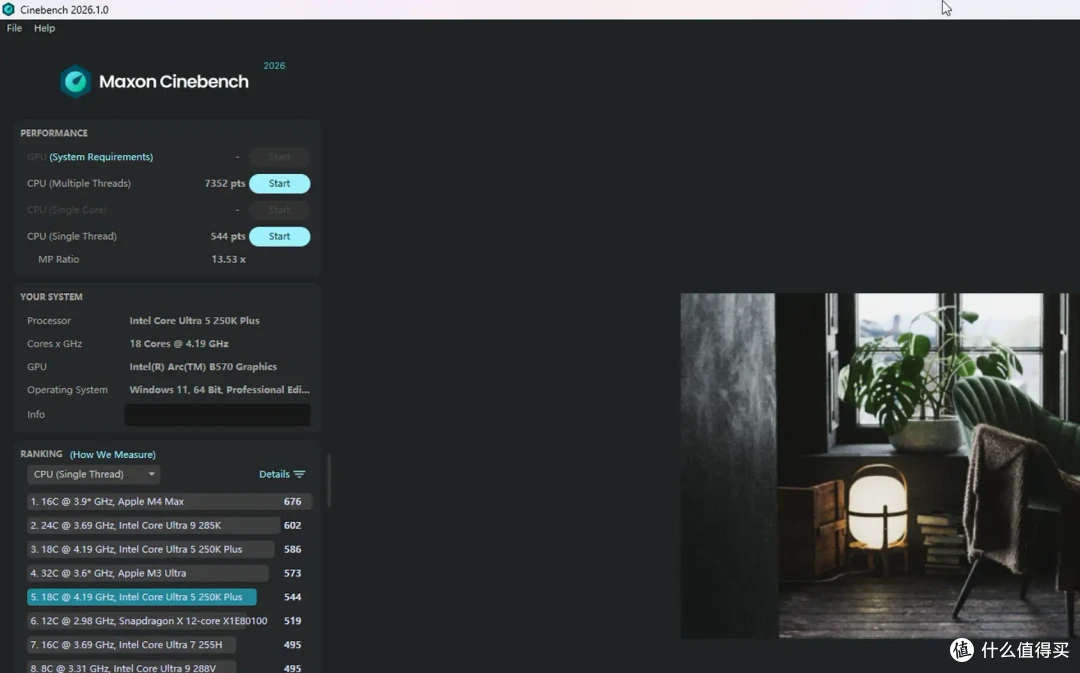
Task: Open the How We Measure link
Action: pos(113,455)
